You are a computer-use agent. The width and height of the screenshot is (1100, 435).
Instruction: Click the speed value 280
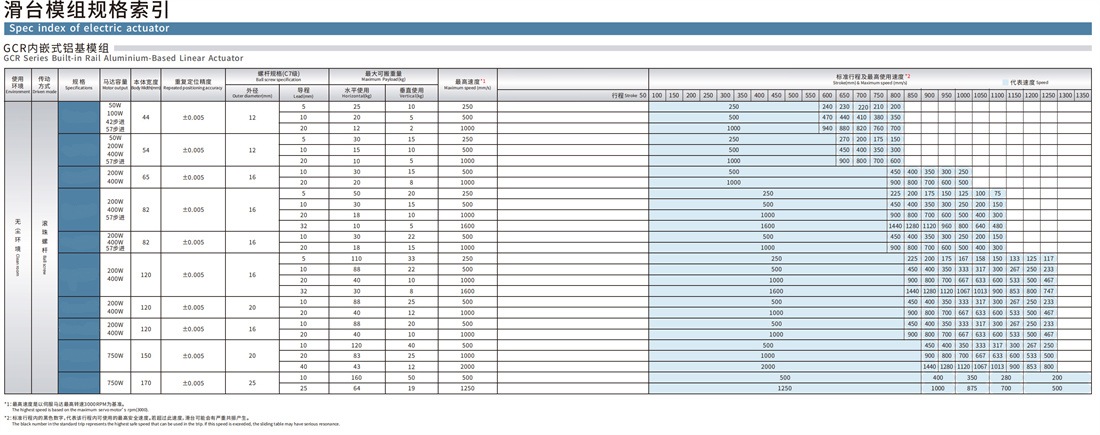1006,377
